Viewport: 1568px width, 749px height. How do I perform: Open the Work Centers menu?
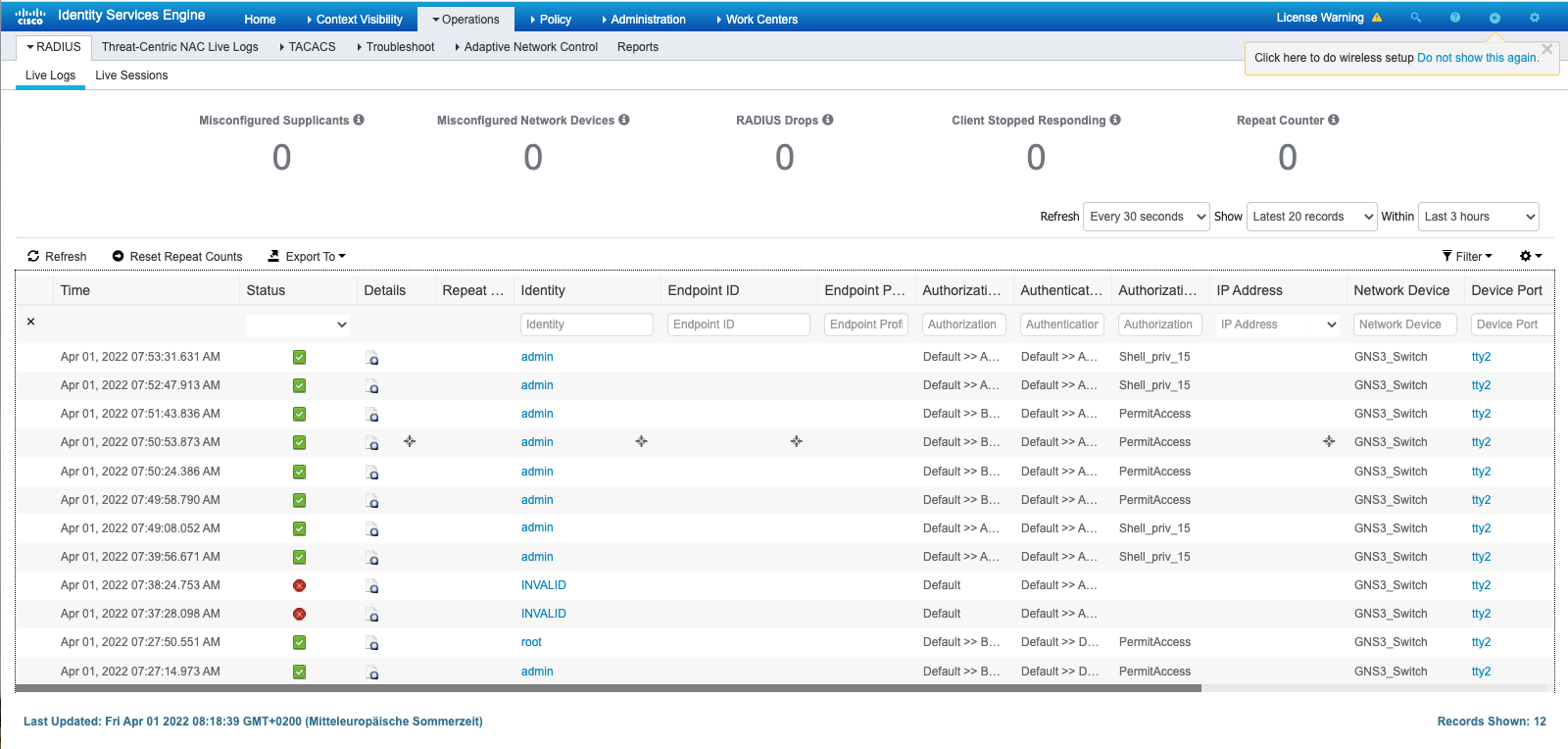(757, 20)
